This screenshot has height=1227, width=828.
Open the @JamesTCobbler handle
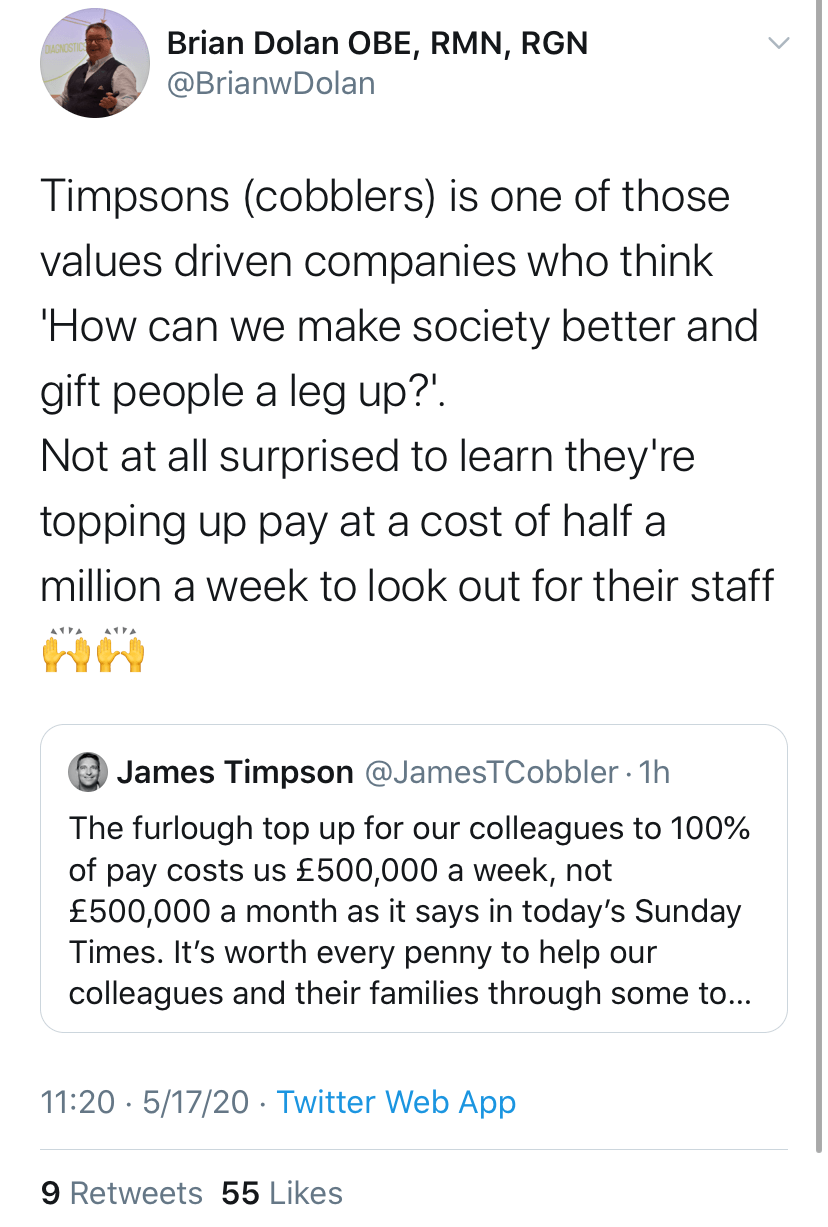[x=493, y=772]
